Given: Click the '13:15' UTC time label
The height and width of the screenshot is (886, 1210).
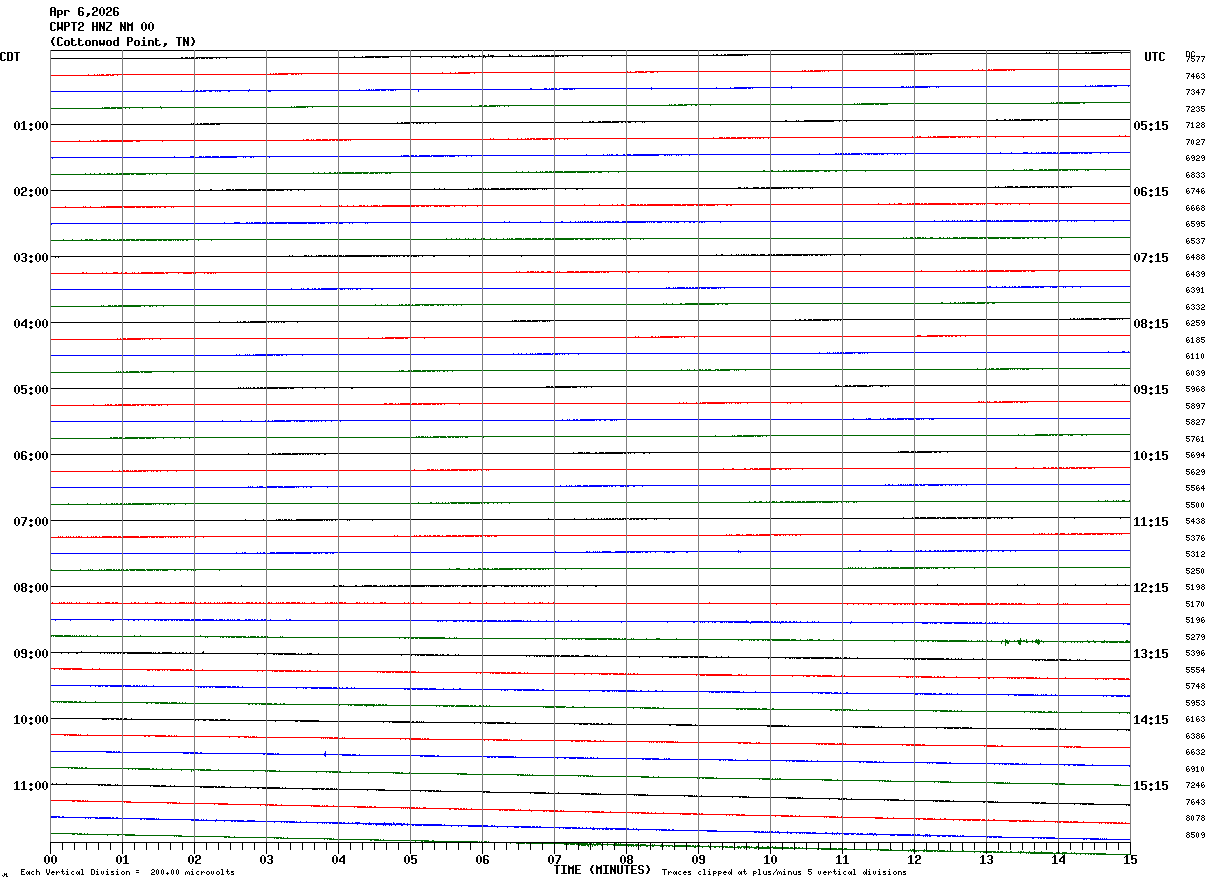Looking at the screenshot, I should (1151, 654).
